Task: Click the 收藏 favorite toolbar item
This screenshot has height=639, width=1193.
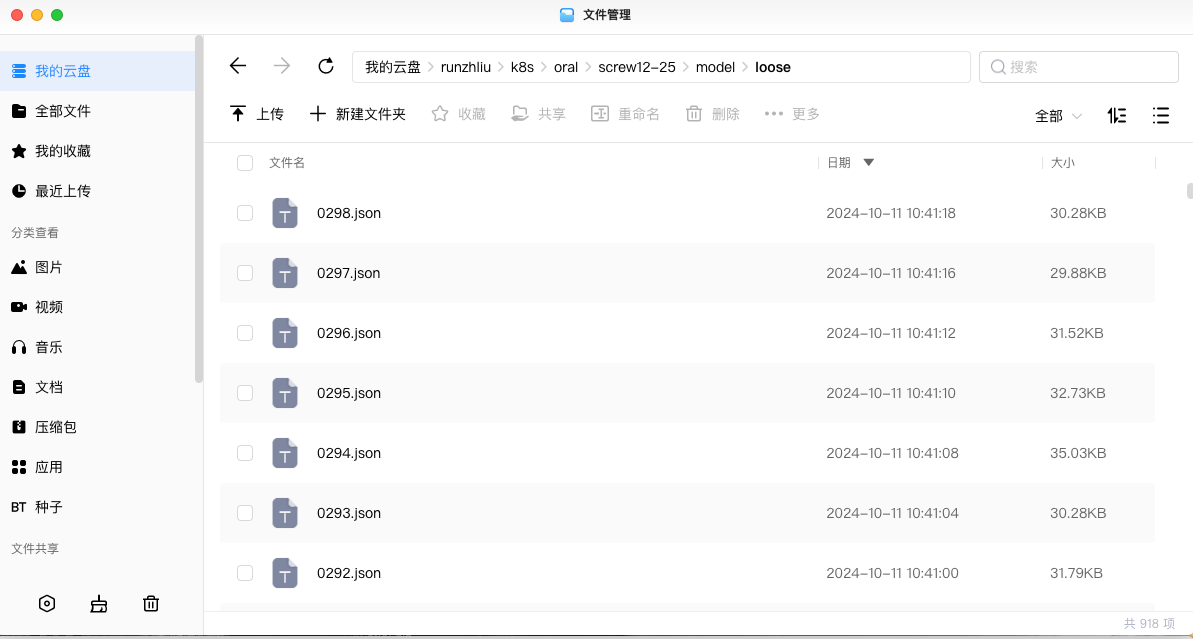Action: (458, 114)
